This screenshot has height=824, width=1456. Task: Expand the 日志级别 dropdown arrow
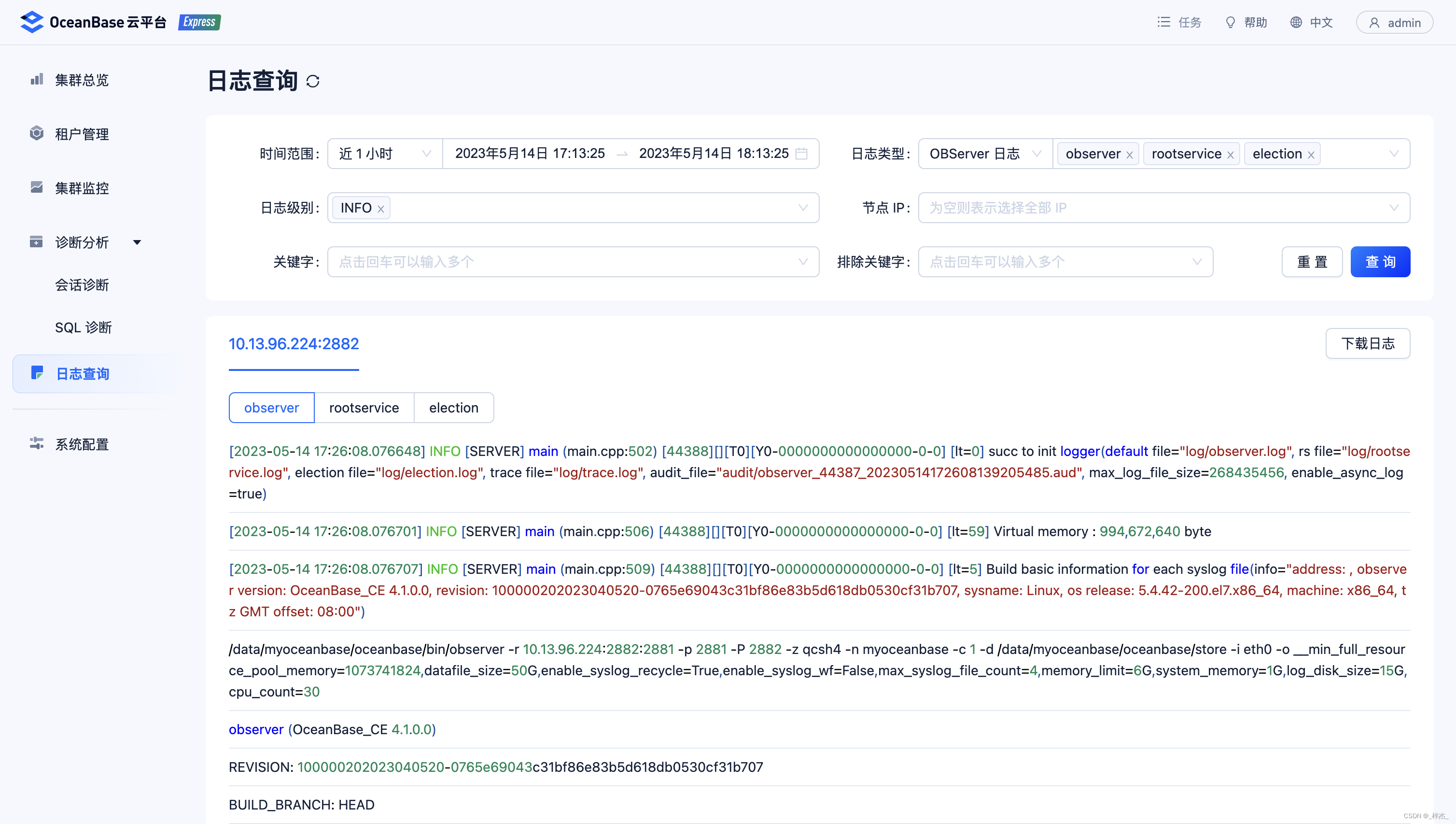click(803, 208)
